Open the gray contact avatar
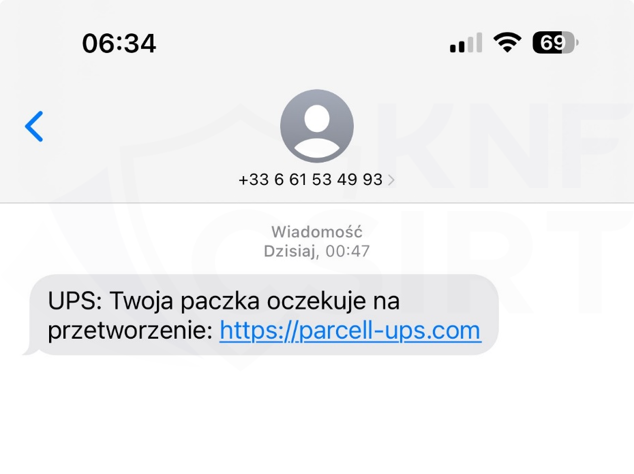 [x=317, y=126]
